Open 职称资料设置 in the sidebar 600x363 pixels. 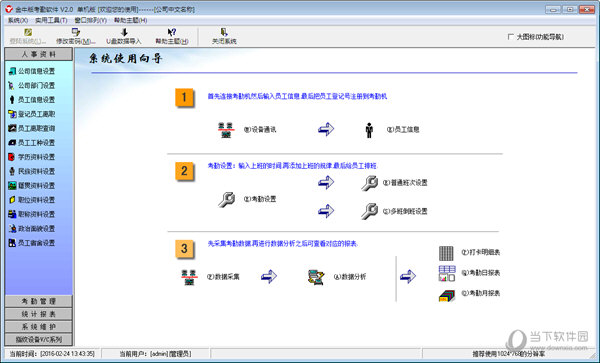[x=32, y=214]
